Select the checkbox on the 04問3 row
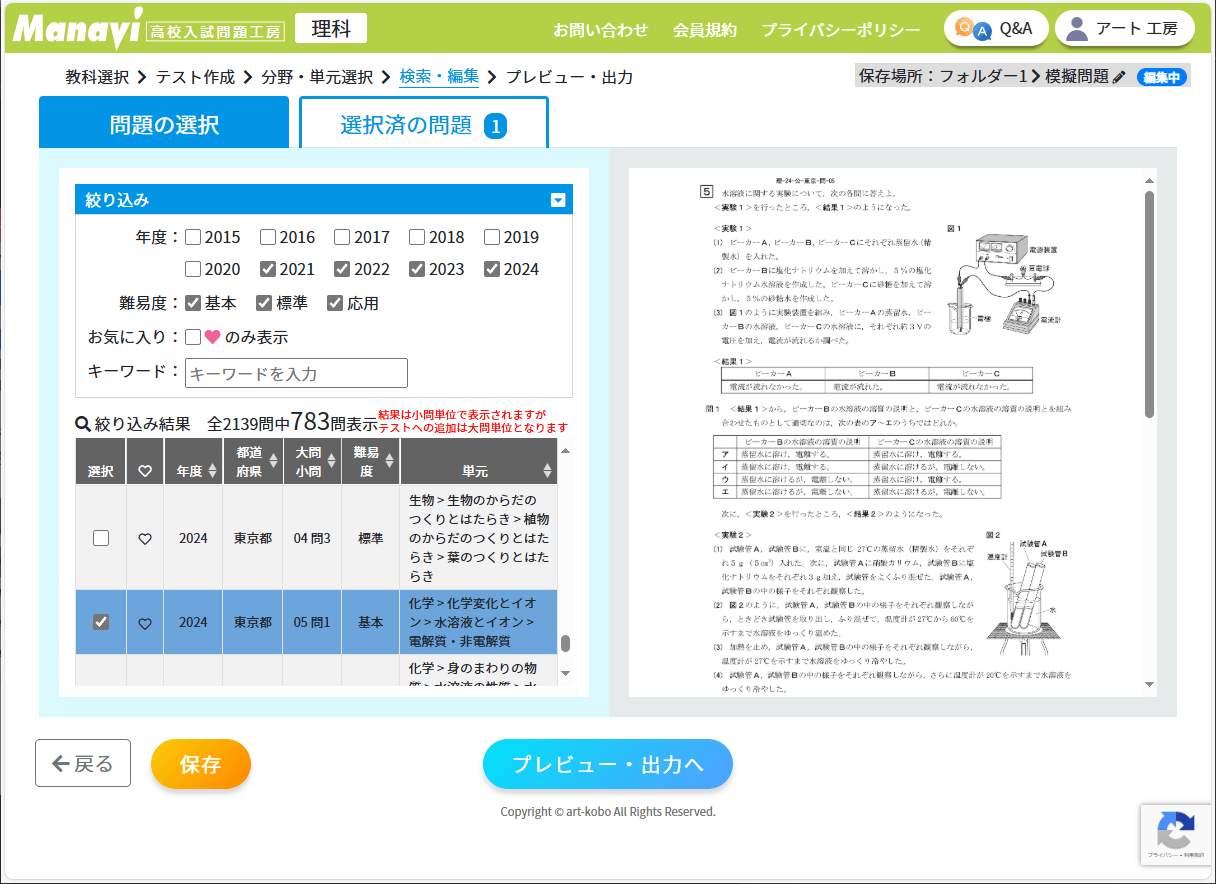Viewport: 1216px width, 884px height. click(x=100, y=537)
